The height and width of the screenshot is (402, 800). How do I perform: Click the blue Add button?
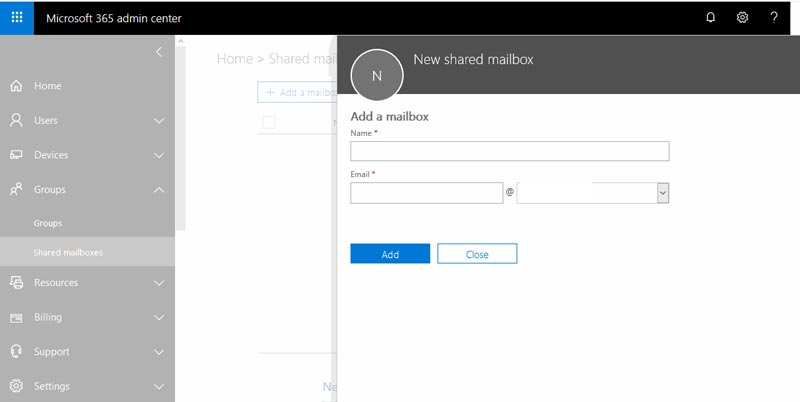pos(390,254)
